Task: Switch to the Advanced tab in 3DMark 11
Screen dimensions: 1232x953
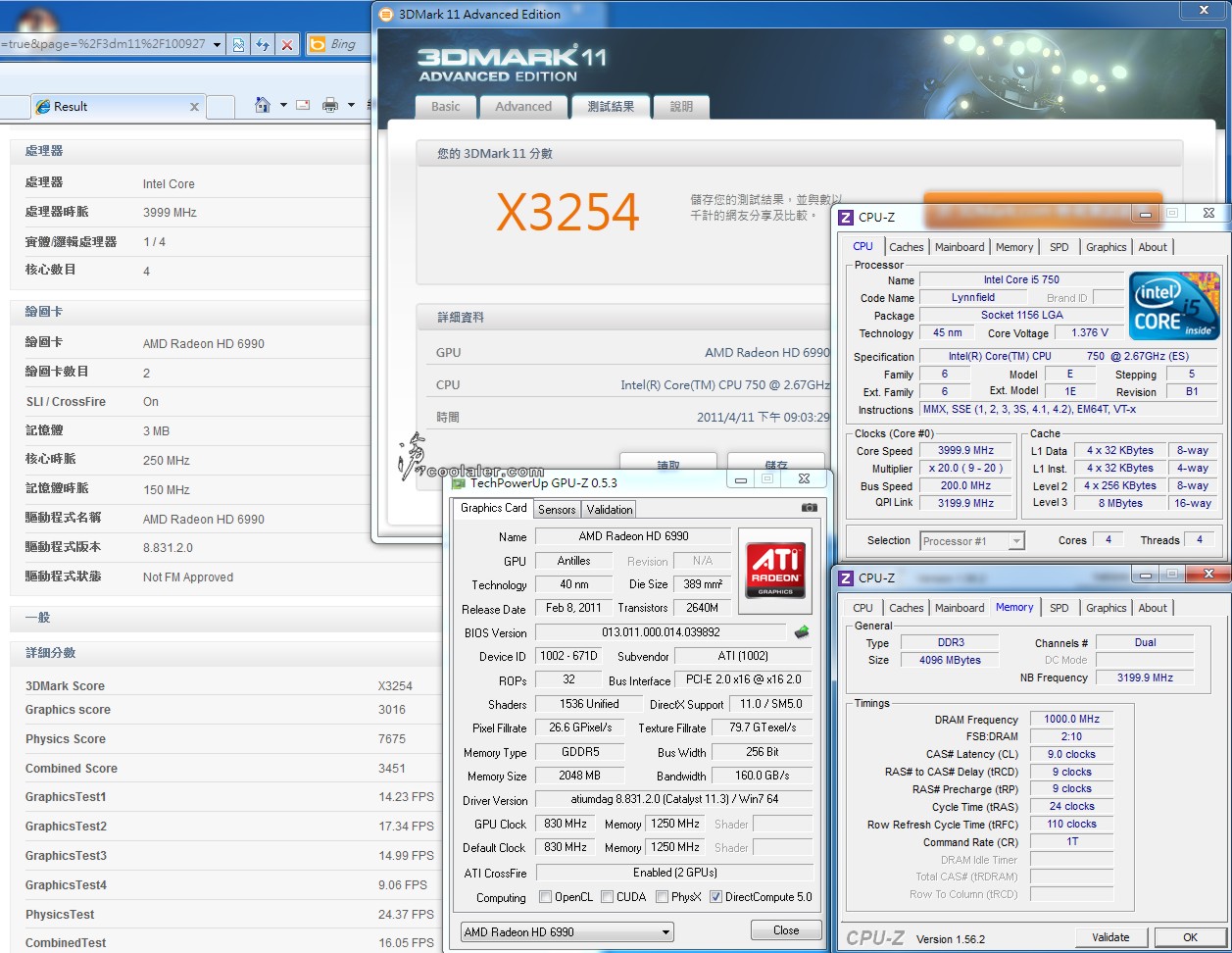Action: [523, 107]
